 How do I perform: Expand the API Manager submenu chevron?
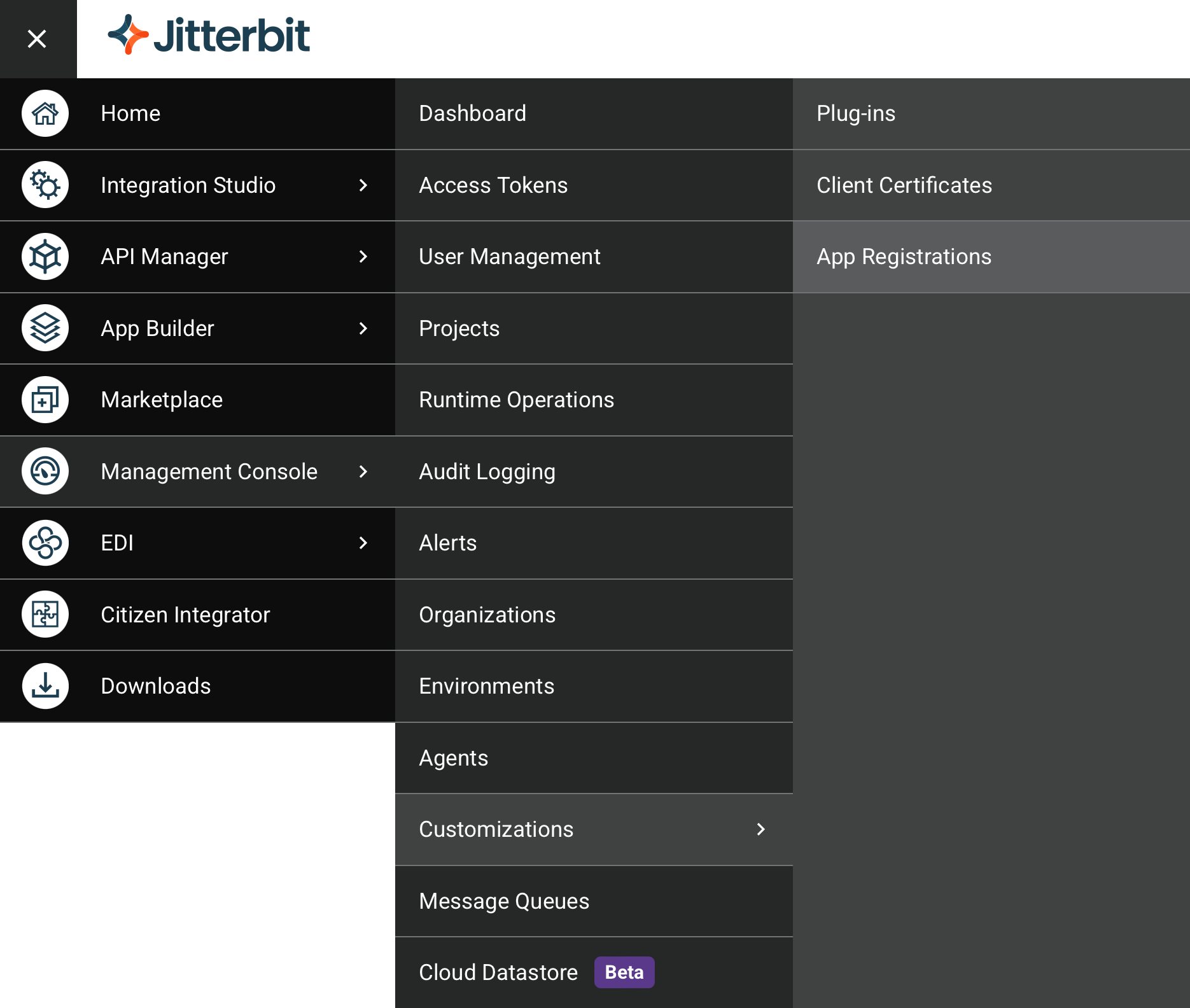pos(363,256)
